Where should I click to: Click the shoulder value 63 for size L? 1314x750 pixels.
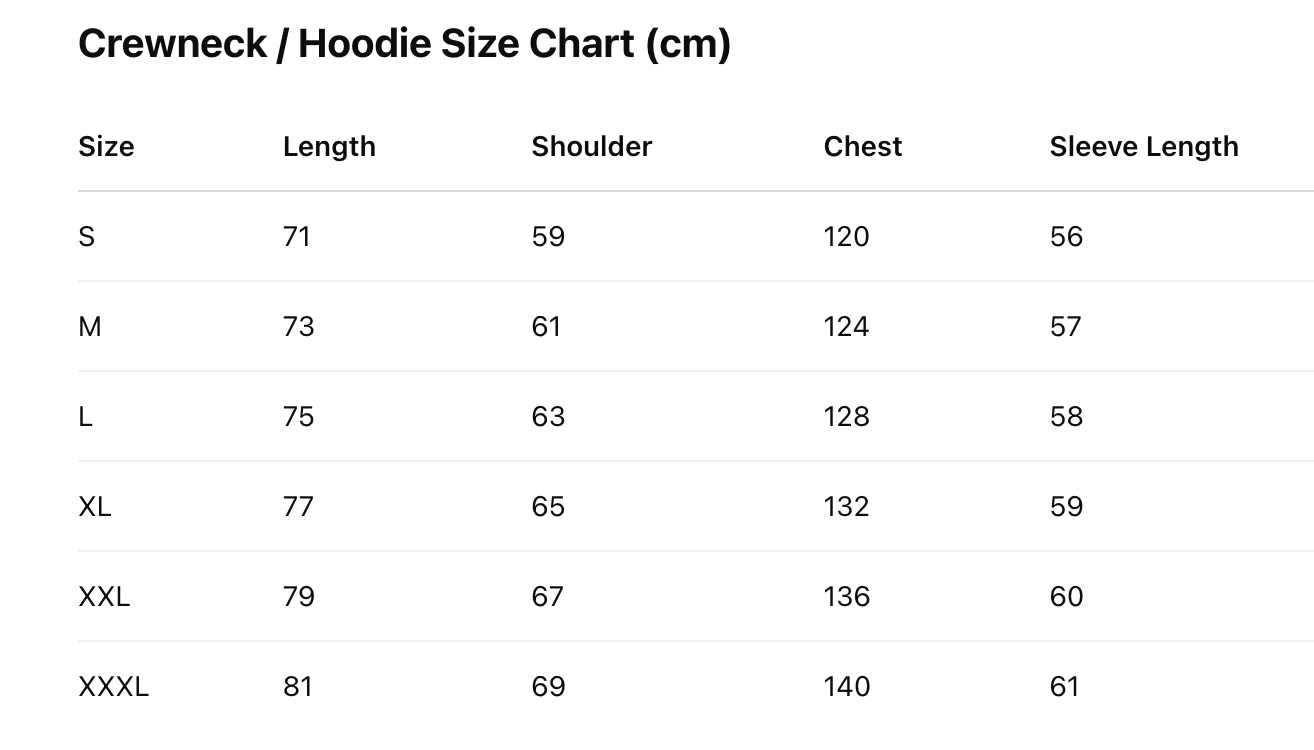(x=548, y=417)
